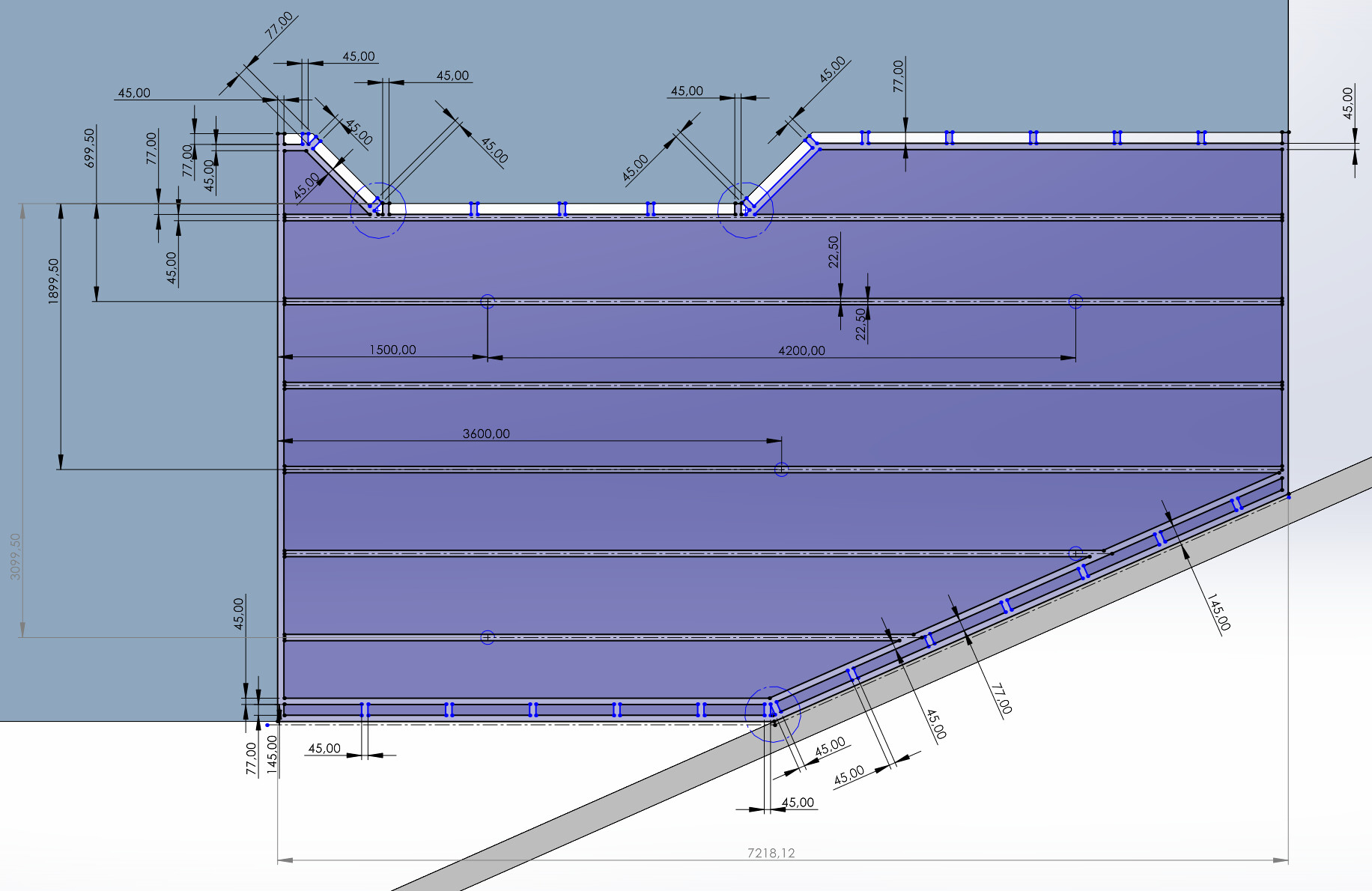This screenshot has height=891, width=1372.
Task: Select the vertical 145,00 dimension at bottom left
Action: click(x=272, y=753)
